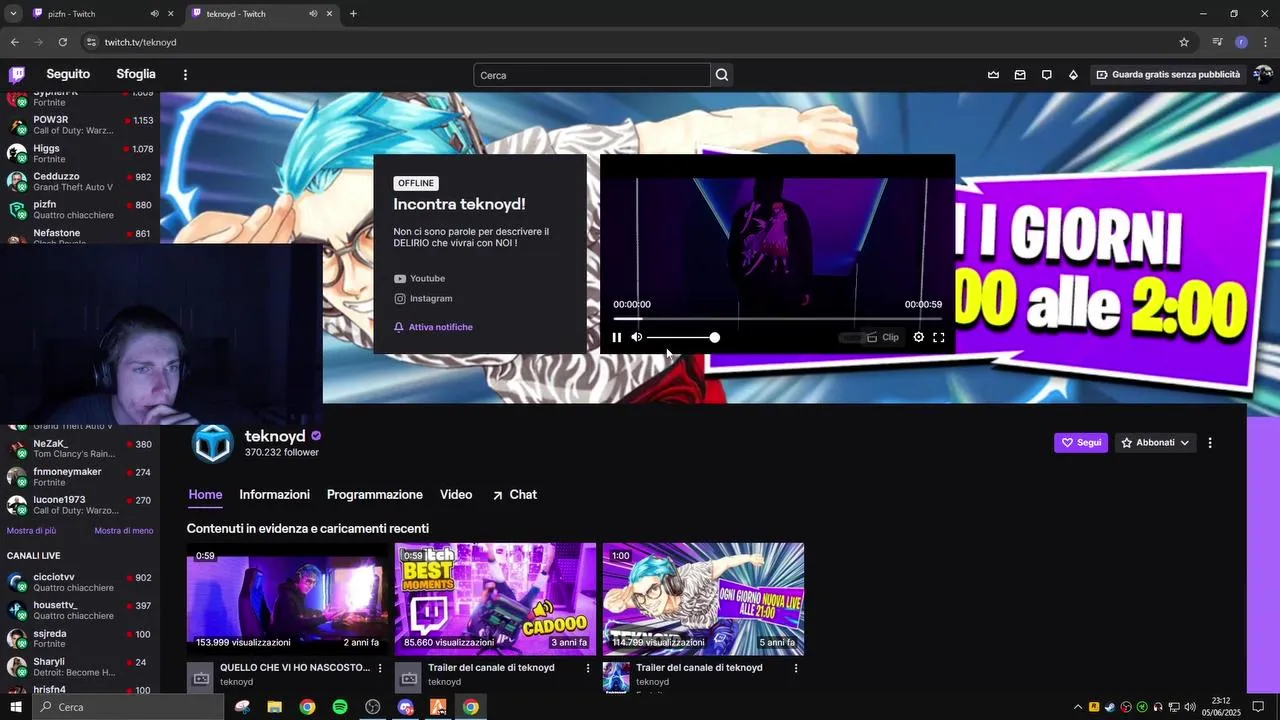Click the Cerca search field

592,75
